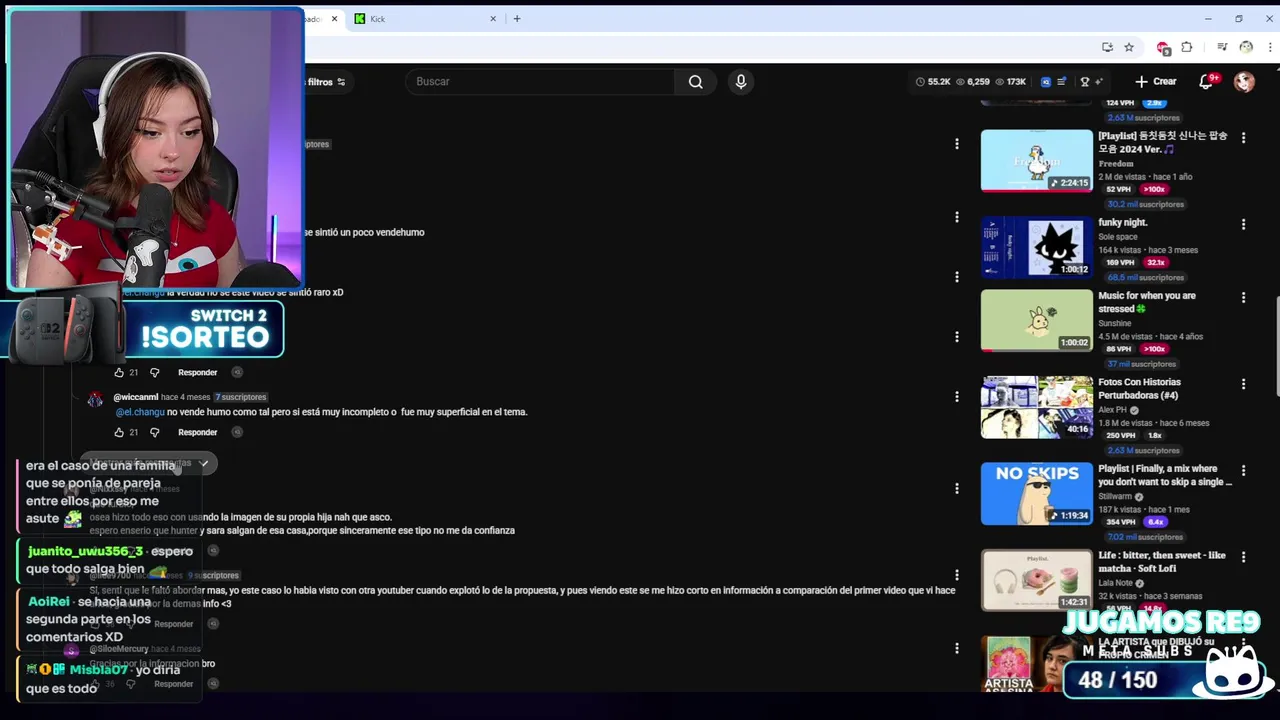Screen dimensions: 1280x720
Task: Activate voice search microphone
Action: click(x=741, y=82)
